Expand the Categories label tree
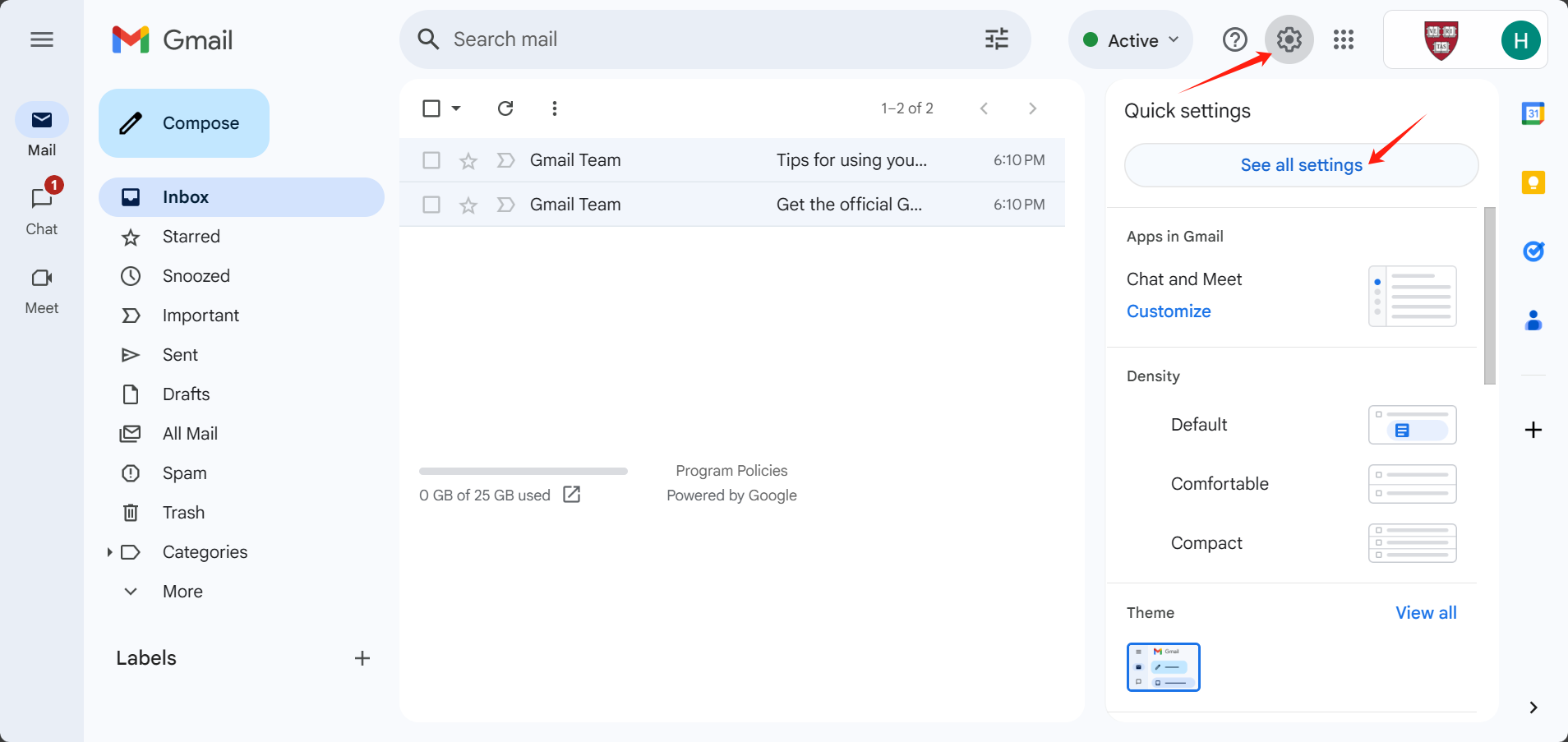The width and height of the screenshot is (1568, 742). [x=109, y=552]
